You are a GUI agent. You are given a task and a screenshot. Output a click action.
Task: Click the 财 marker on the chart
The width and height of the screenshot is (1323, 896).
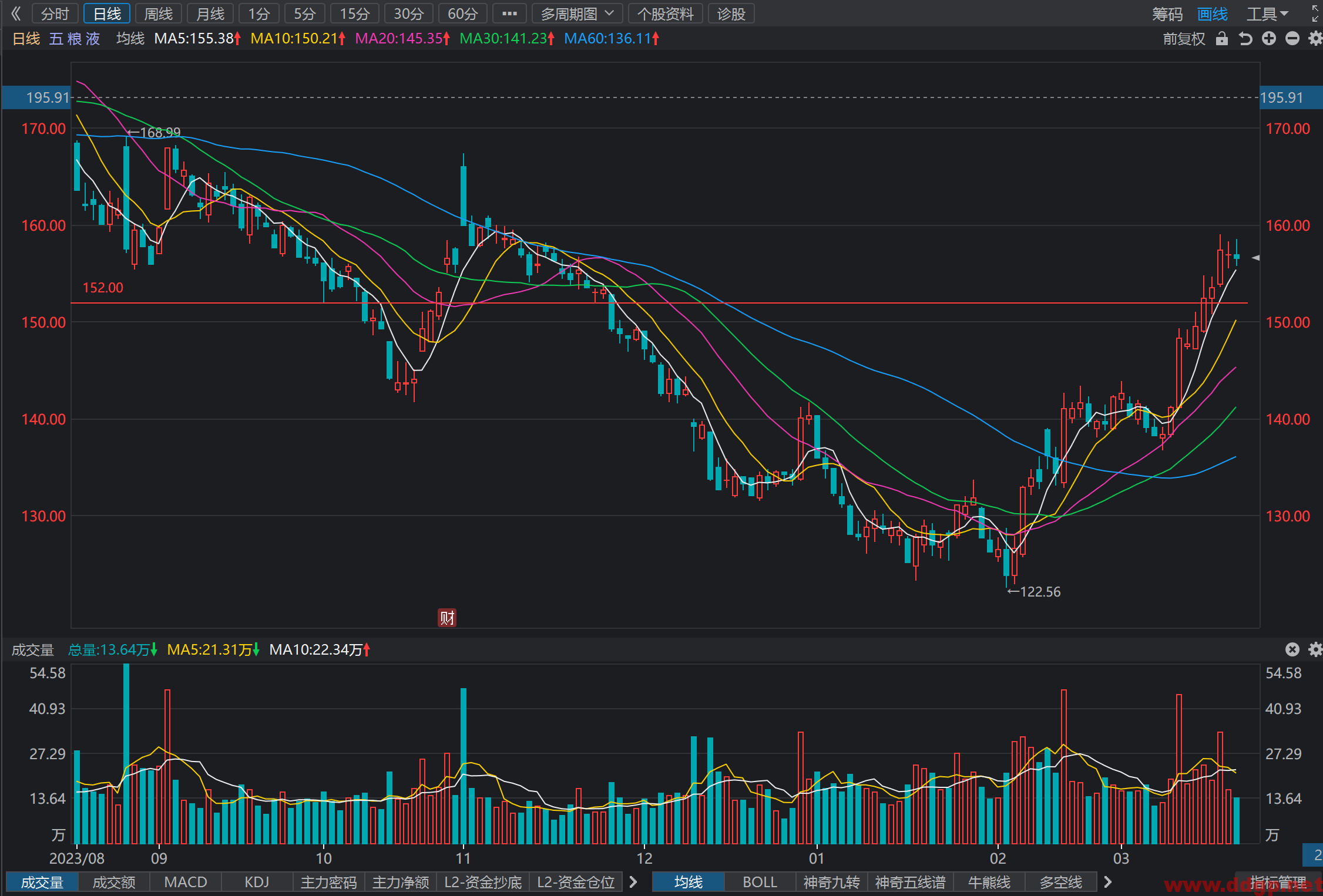pos(447,618)
